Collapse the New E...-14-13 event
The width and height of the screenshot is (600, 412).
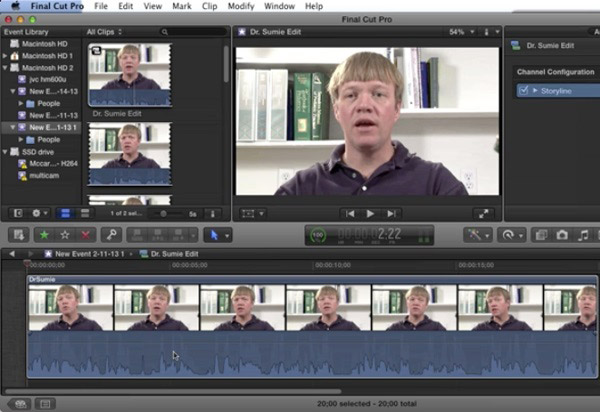[13, 91]
